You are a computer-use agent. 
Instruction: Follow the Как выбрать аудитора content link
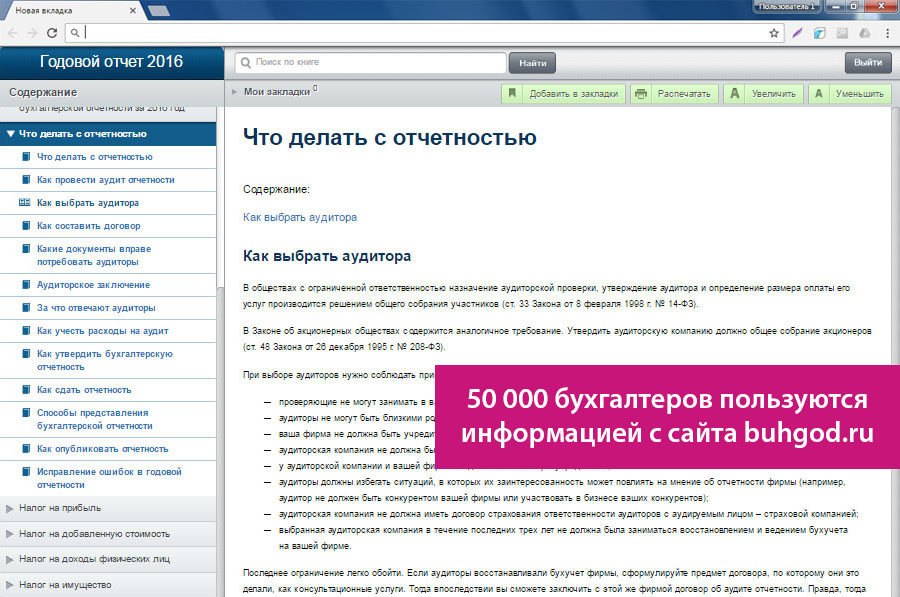(300, 217)
